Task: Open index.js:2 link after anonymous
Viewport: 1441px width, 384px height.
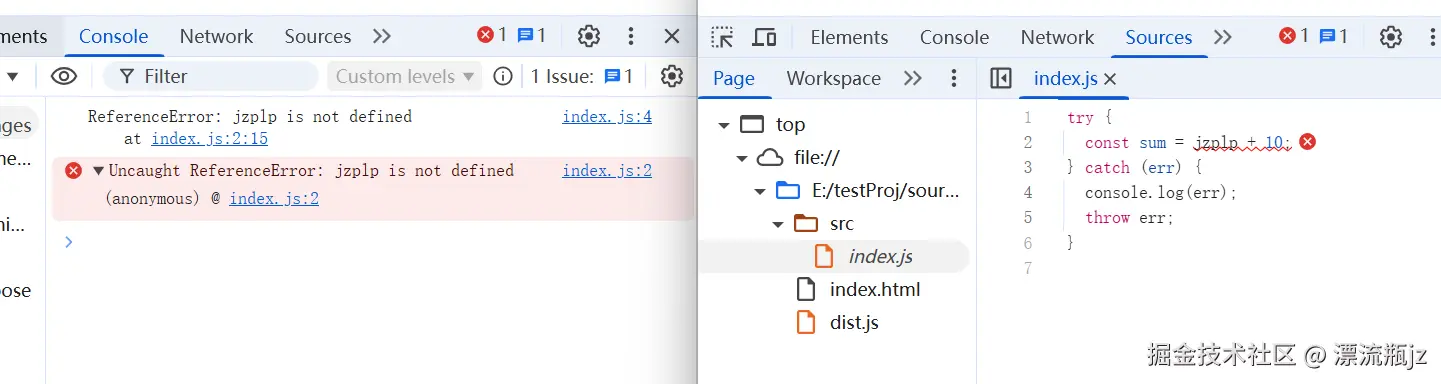Action: pyautogui.click(x=274, y=199)
